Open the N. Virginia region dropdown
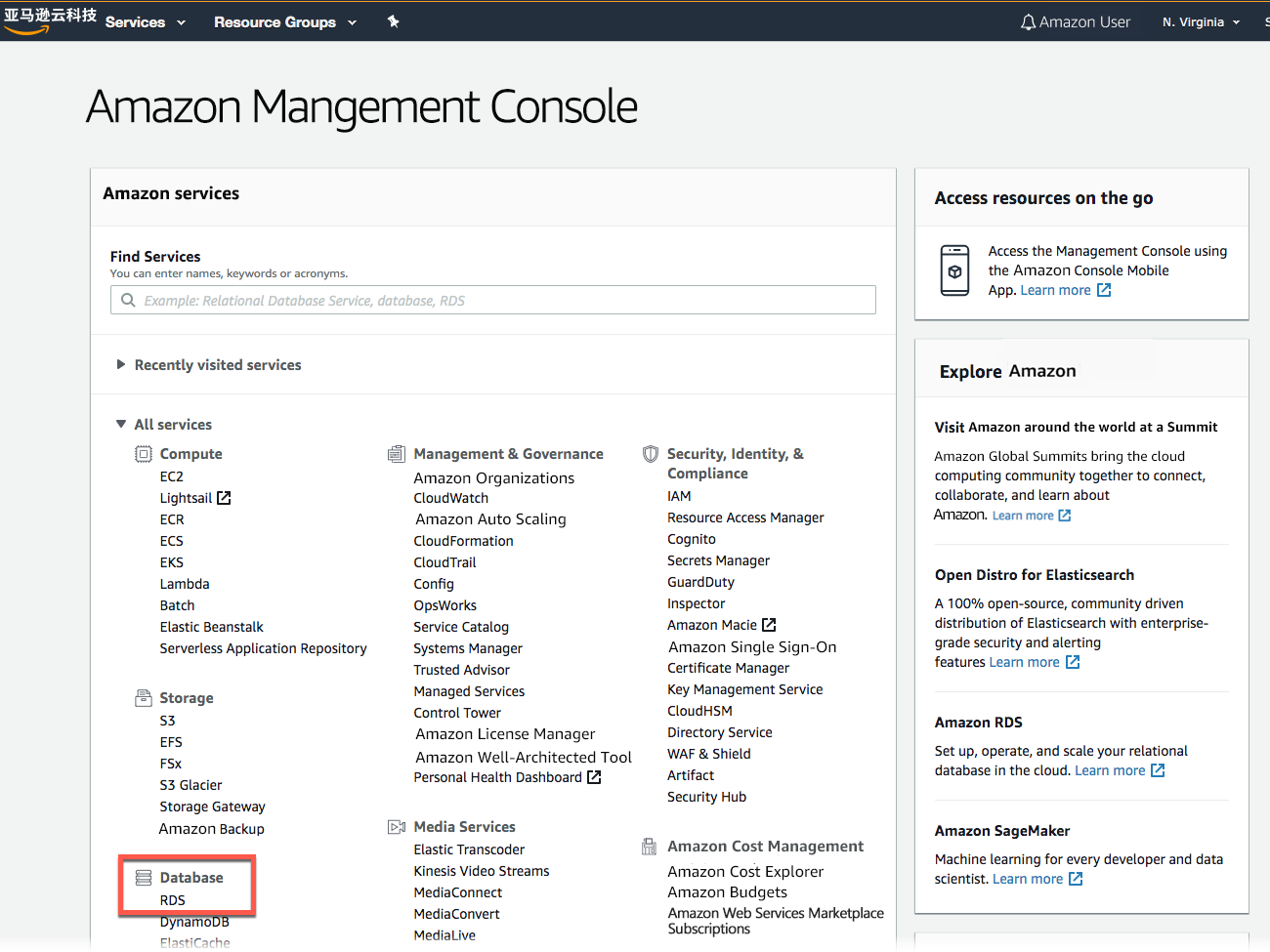1270x952 pixels. click(x=1199, y=21)
